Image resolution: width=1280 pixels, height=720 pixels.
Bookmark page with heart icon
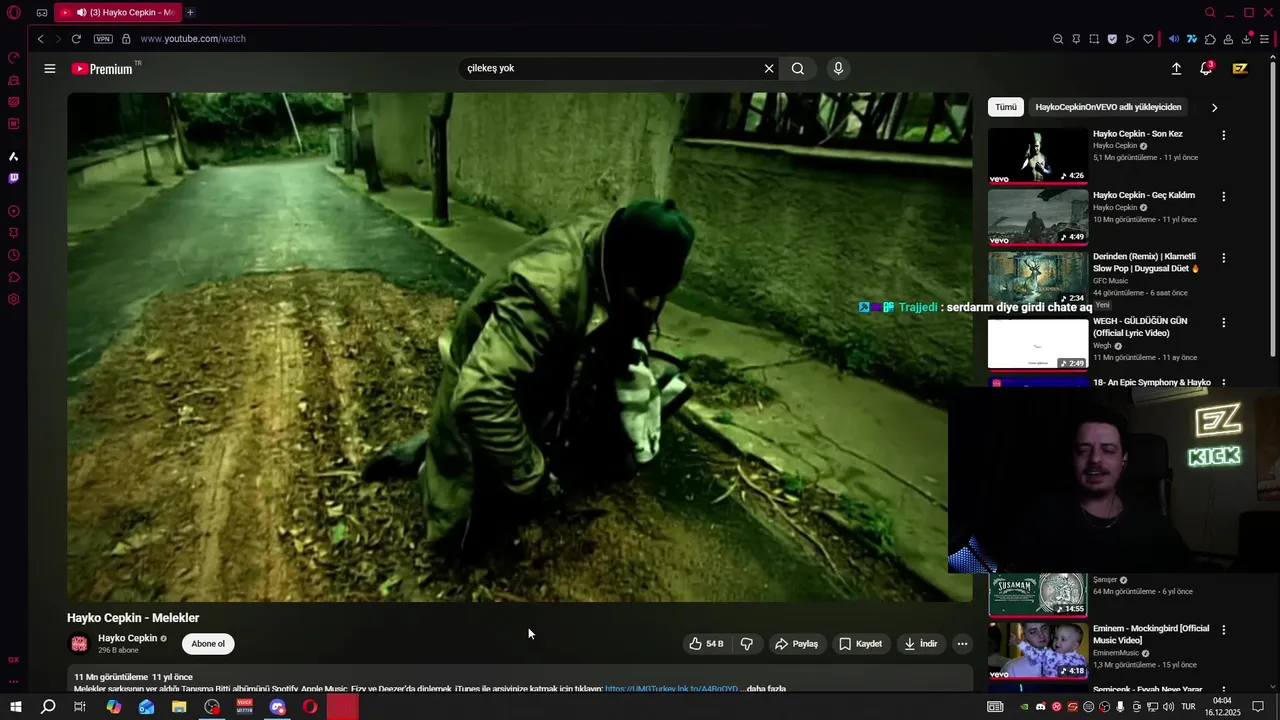click(1148, 39)
